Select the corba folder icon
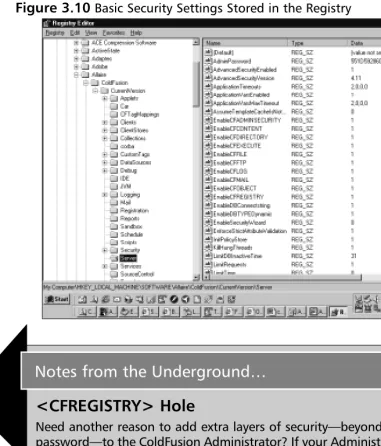Viewport: 381px width, 446px height. click(x=114, y=146)
